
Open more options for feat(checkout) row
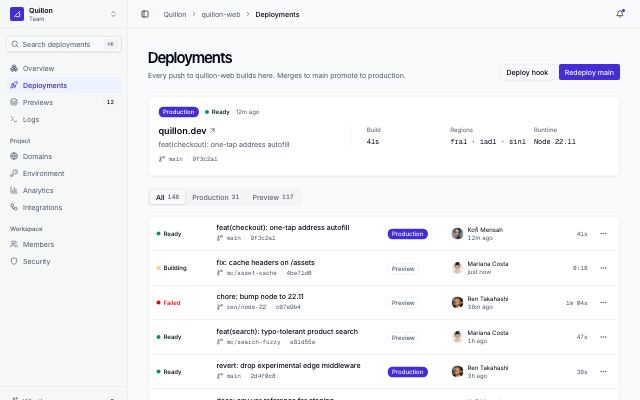click(x=603, y=234)
